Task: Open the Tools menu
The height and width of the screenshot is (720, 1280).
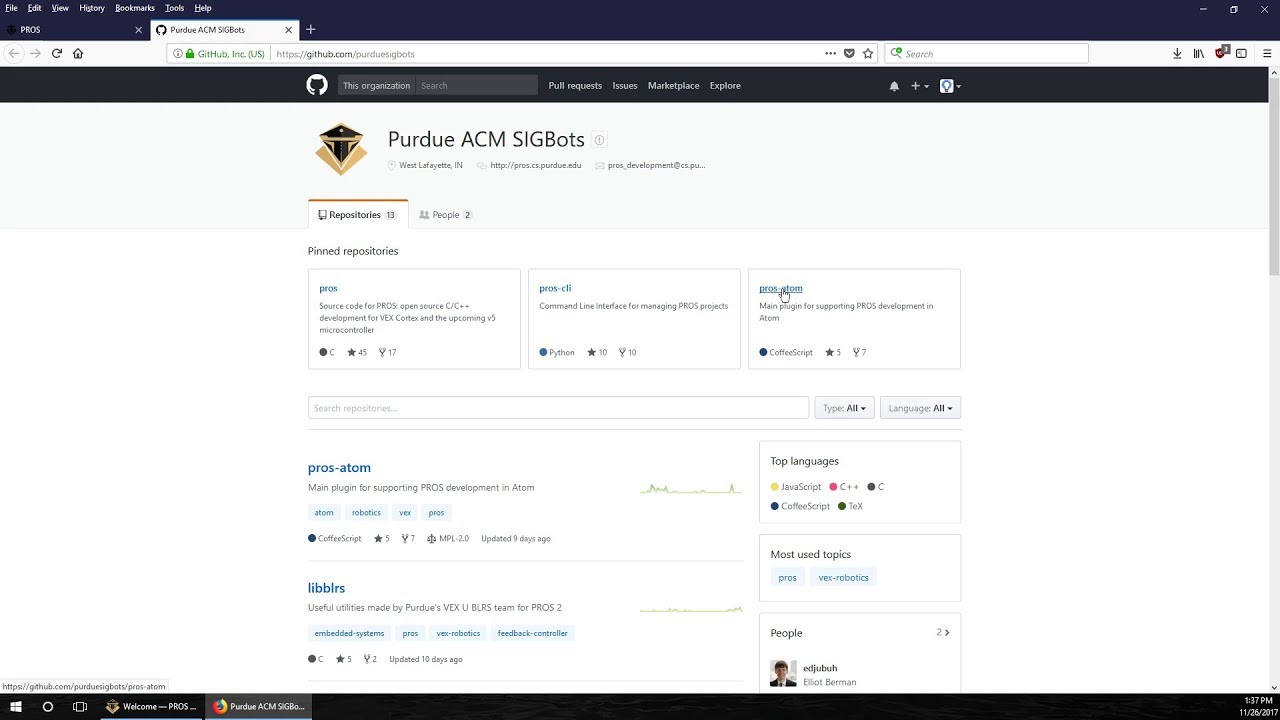Action: (x=175, y=8)
